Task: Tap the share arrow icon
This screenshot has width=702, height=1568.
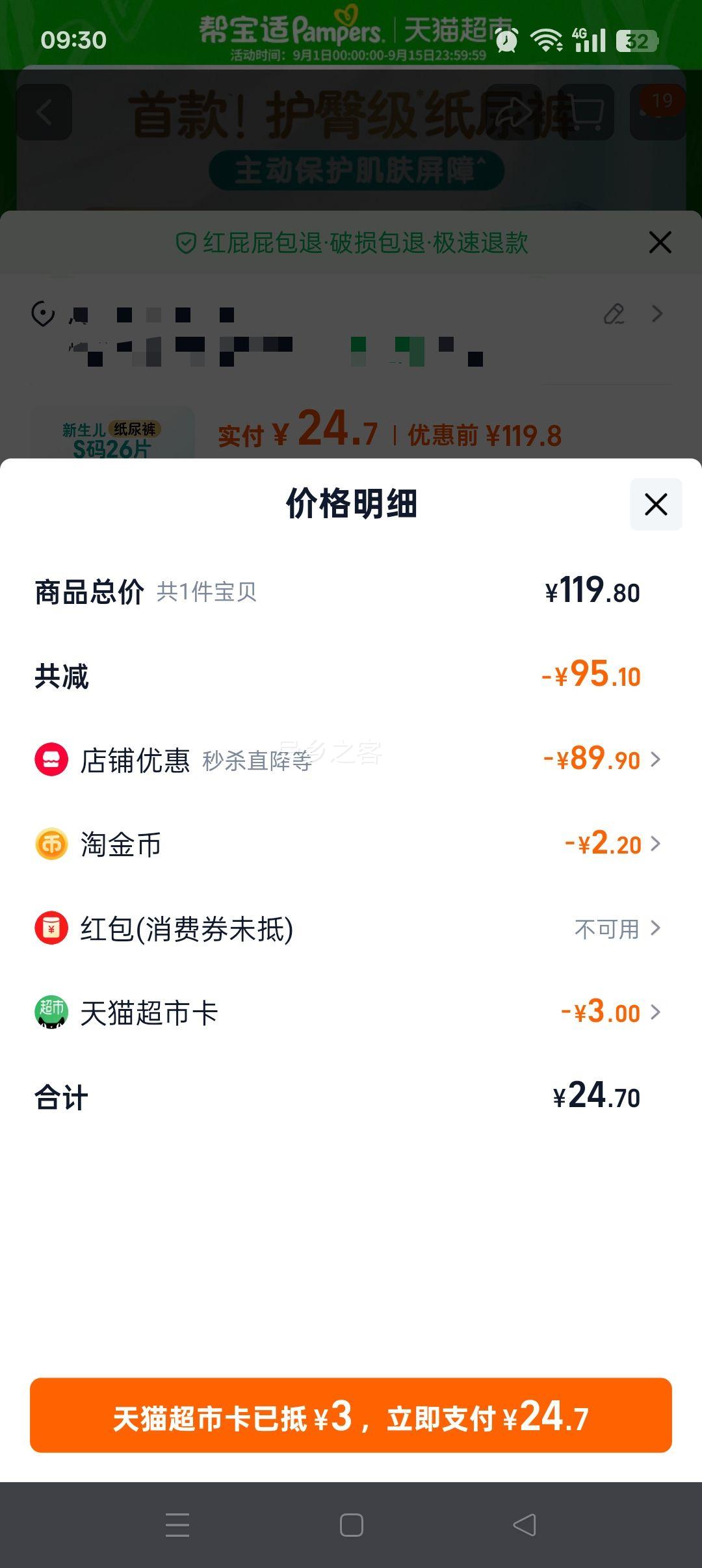Action: point(514,112)
